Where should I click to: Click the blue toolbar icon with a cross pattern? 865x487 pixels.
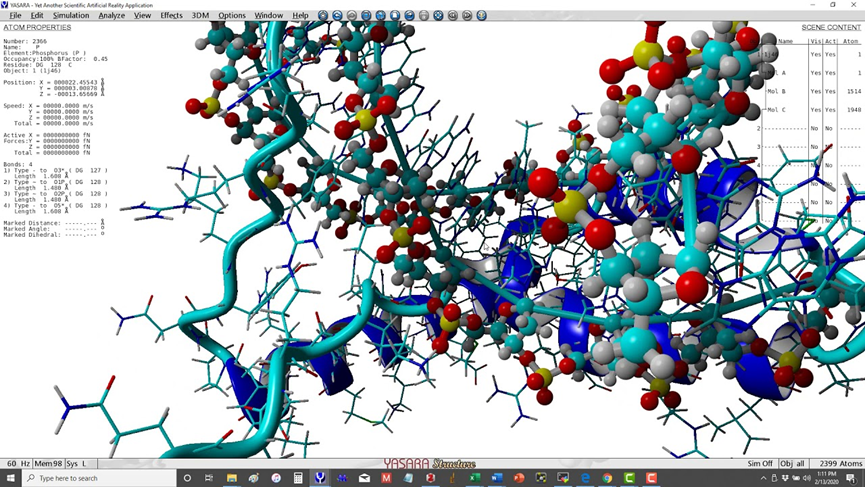coord(438,15)
